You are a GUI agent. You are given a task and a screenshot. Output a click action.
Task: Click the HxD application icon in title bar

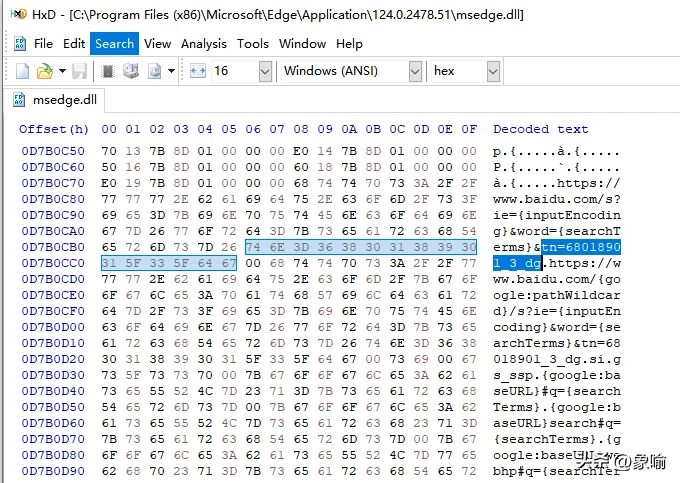pyautogui.click(x=18, y=14)
